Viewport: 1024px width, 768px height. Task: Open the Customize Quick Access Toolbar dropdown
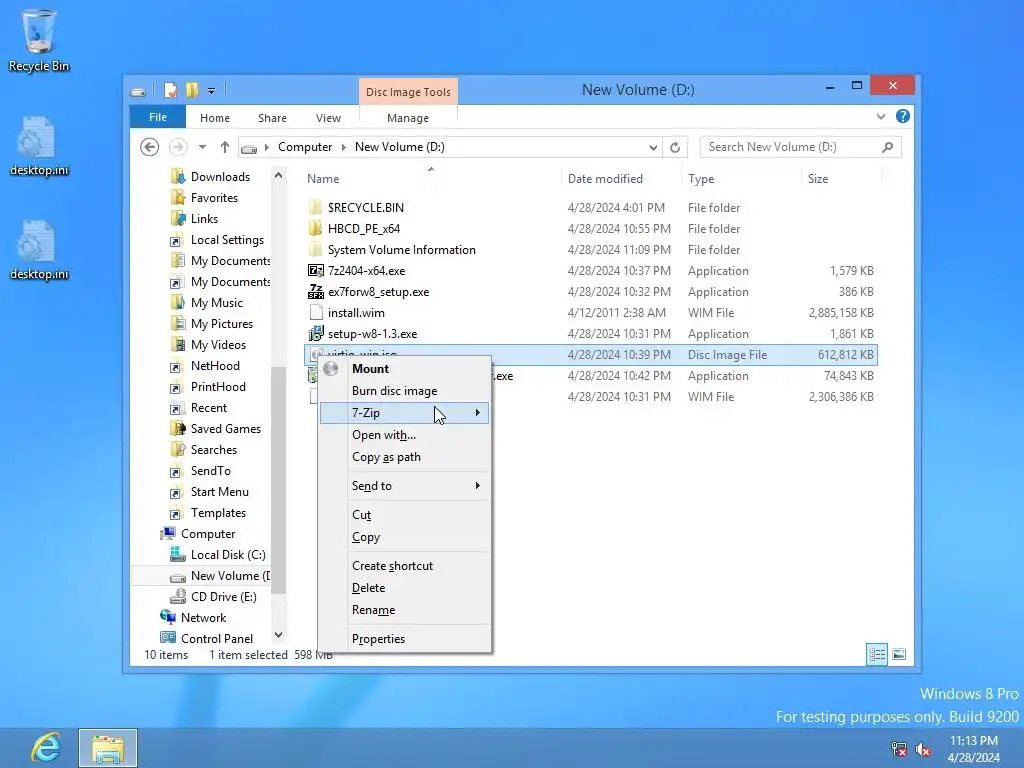[212, 91]
